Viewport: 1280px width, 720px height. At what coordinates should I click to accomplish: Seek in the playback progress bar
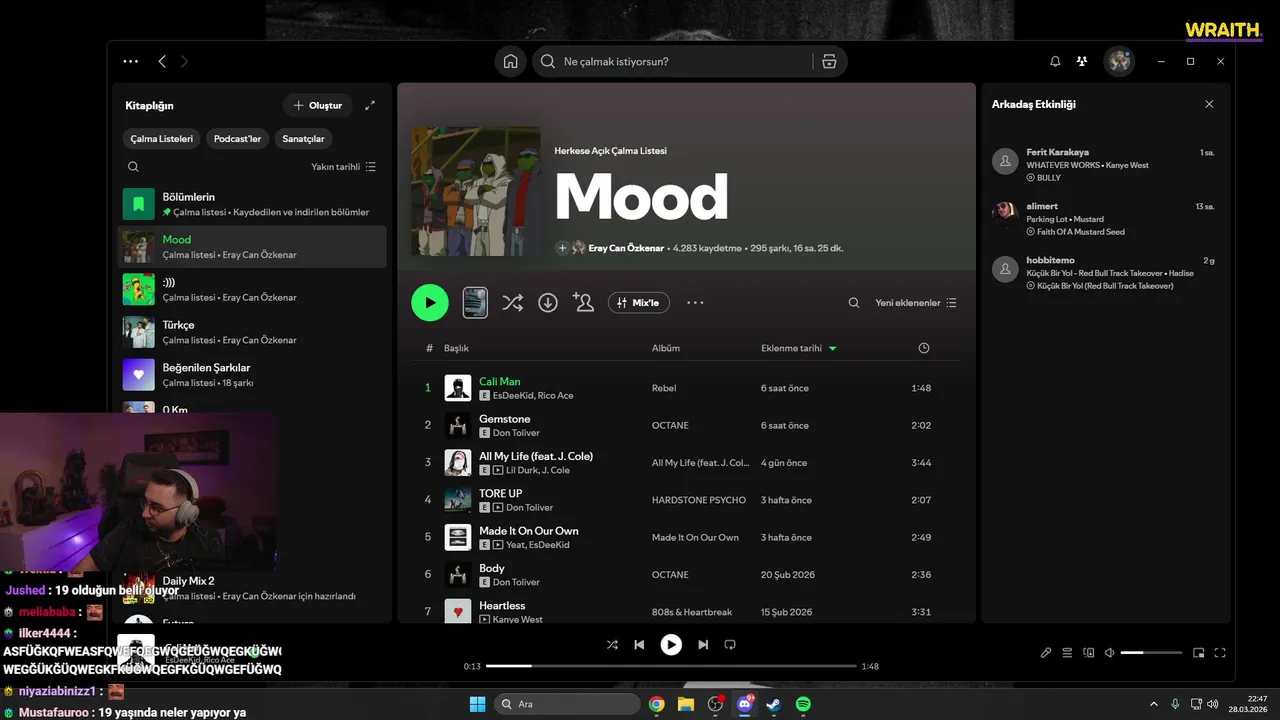(671, 666)
